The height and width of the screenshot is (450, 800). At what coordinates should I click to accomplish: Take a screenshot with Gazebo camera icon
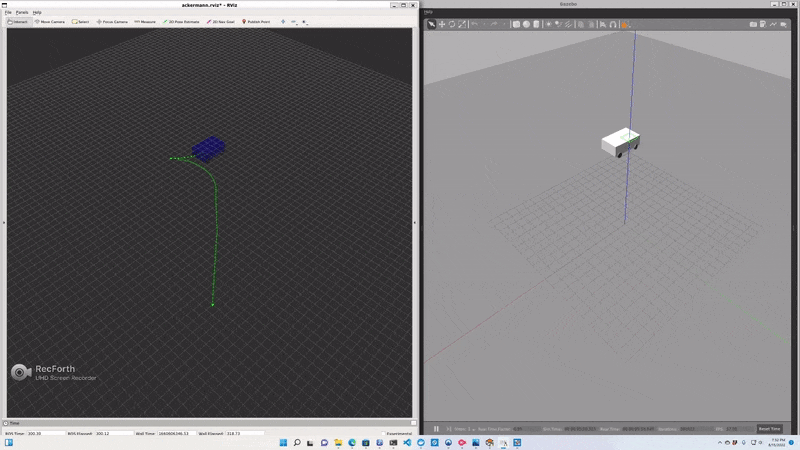(753, 24)
